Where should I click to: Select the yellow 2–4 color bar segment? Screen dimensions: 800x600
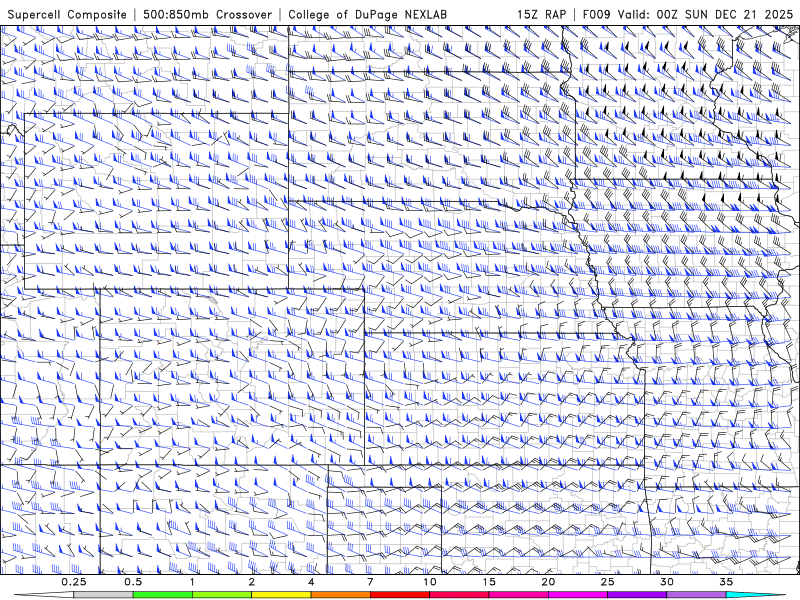click(281, 595)
